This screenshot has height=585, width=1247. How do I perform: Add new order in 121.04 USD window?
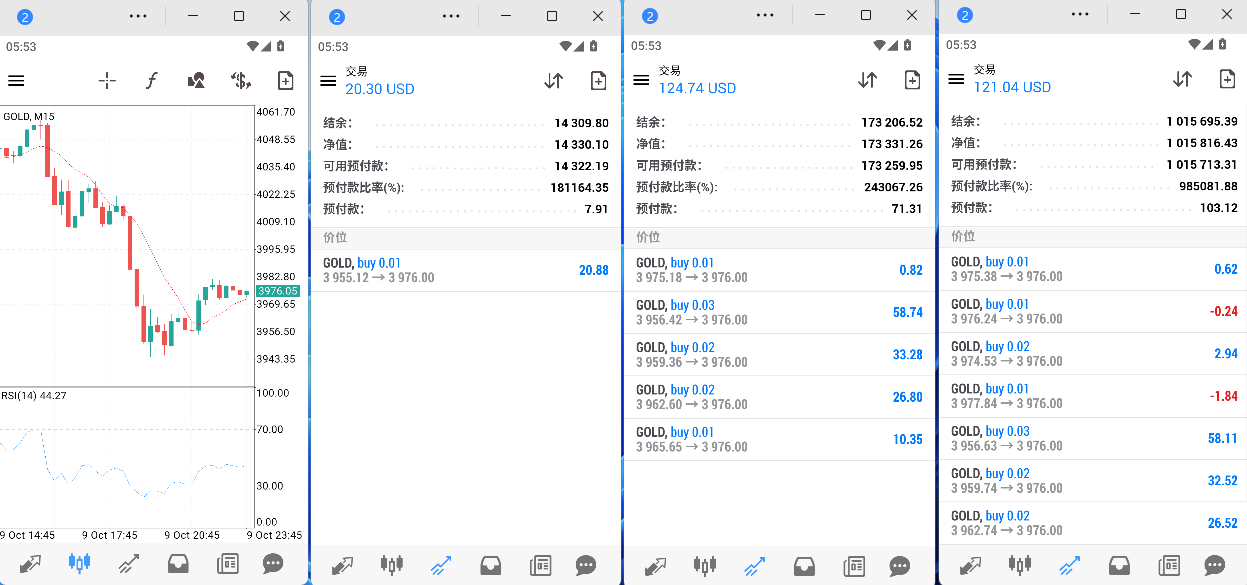click(1227, 79)
